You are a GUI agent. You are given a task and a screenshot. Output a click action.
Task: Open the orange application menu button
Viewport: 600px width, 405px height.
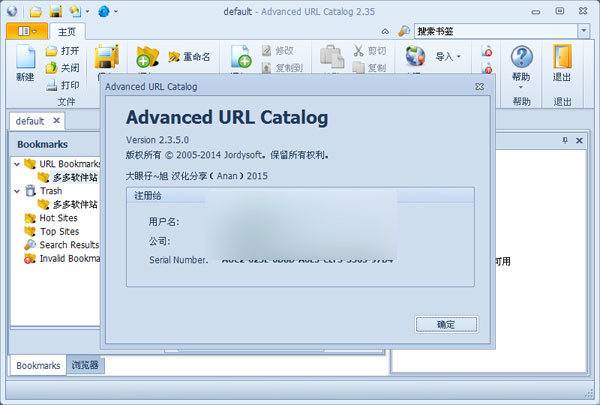coord(27,31)
